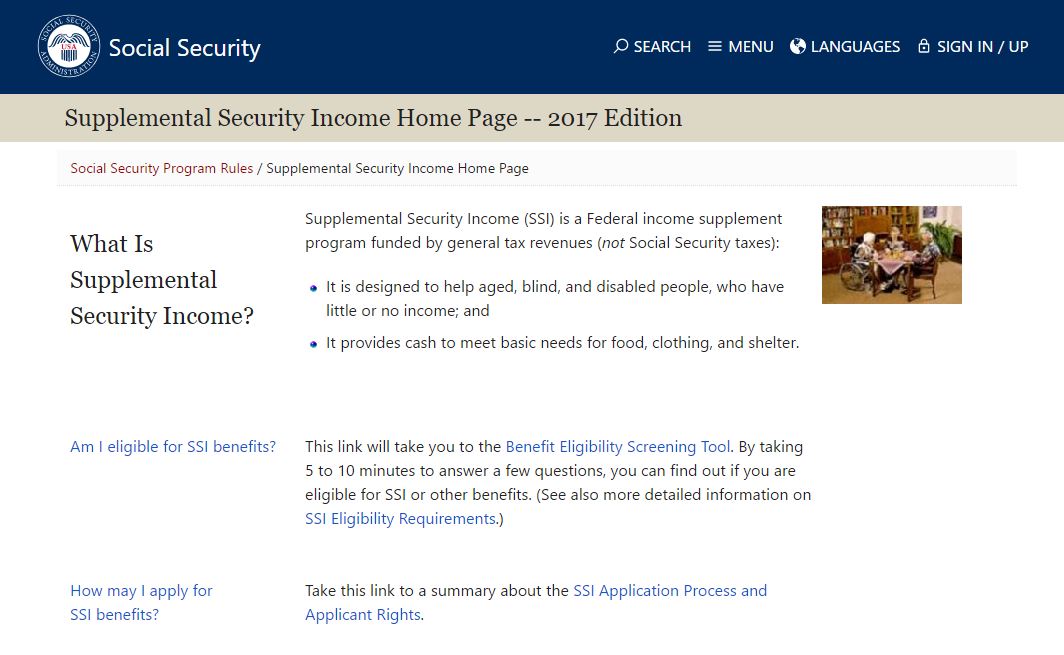Click the page title heading banner
Image resolution: width=1064 pixels, height=655 pixels.
373,118
